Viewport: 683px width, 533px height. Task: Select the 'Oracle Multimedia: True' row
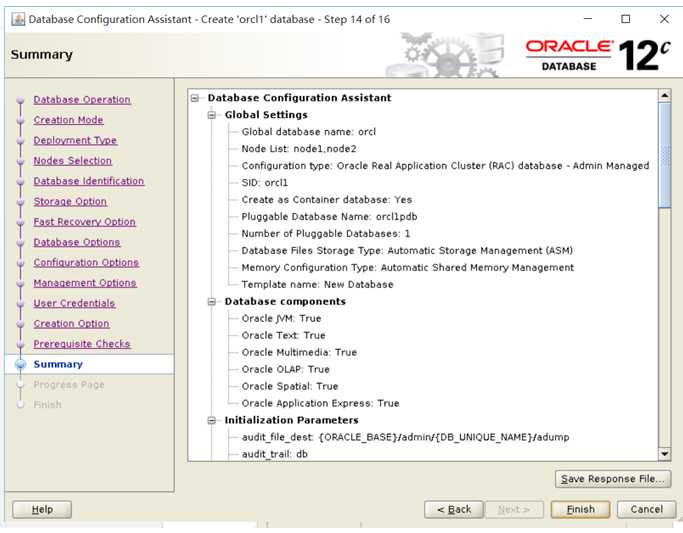299,353
